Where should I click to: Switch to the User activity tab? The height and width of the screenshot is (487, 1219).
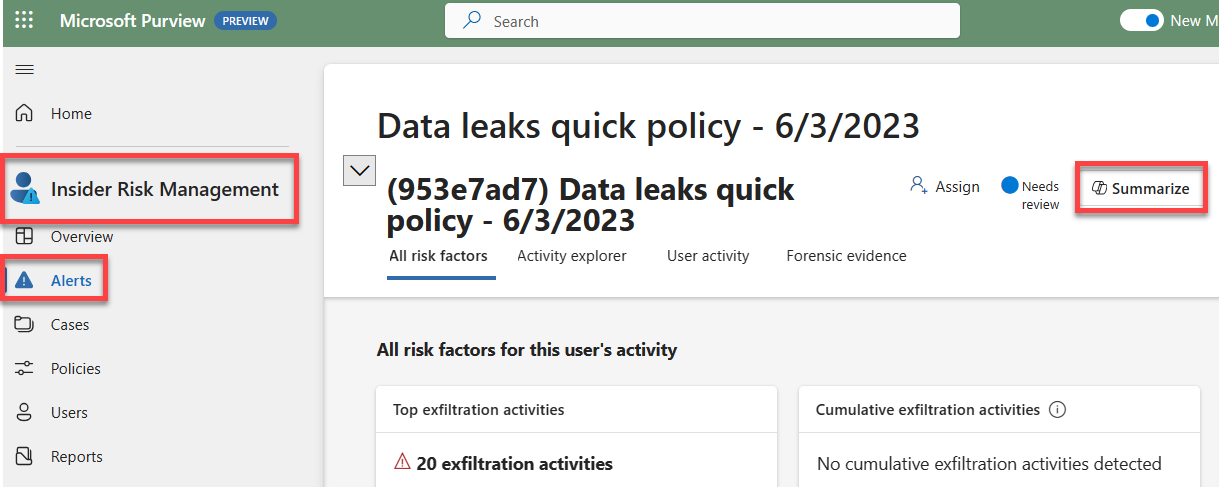point(708,256)
